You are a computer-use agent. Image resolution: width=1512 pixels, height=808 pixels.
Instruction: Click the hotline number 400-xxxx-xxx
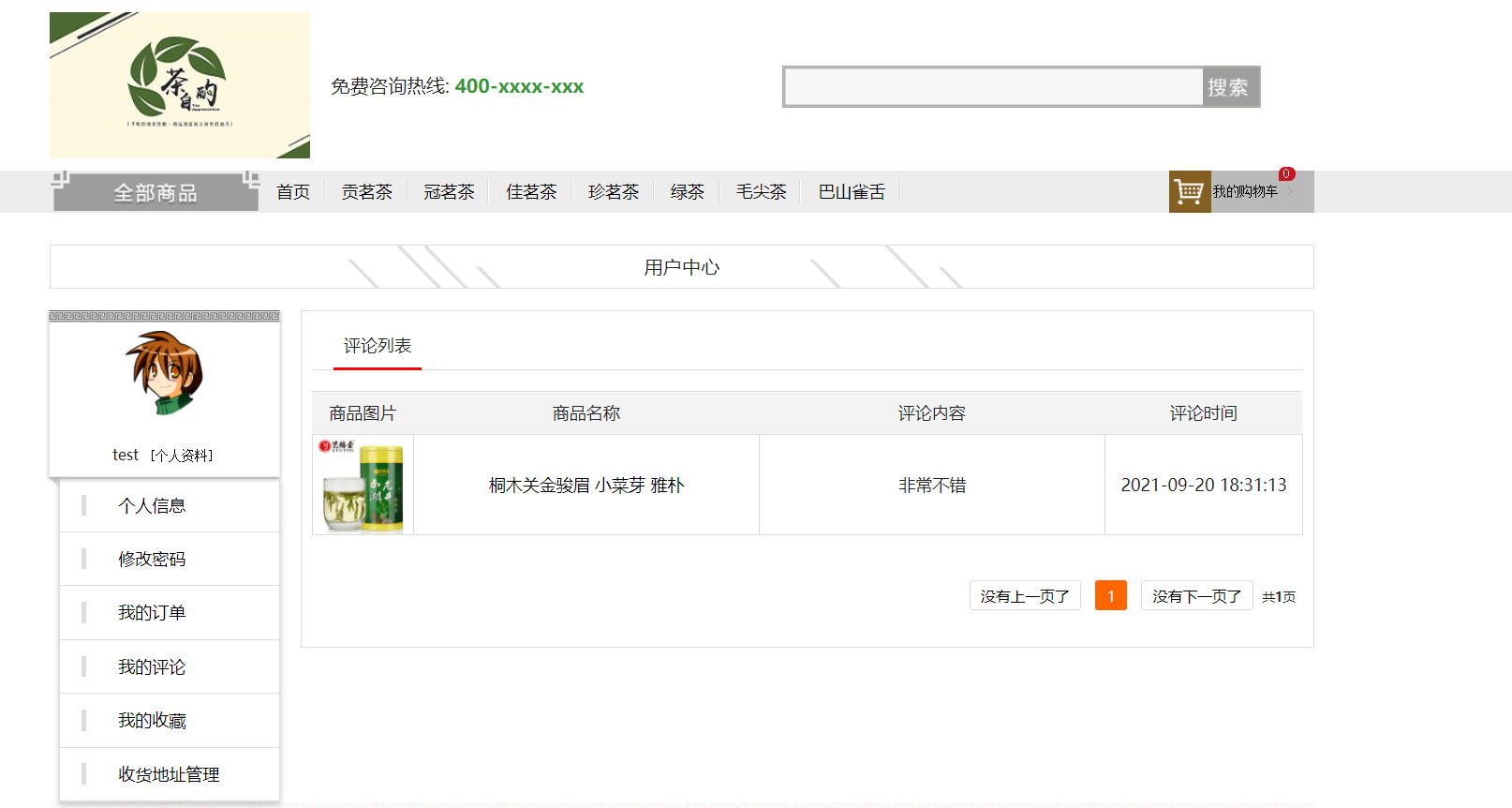point(519,86)
